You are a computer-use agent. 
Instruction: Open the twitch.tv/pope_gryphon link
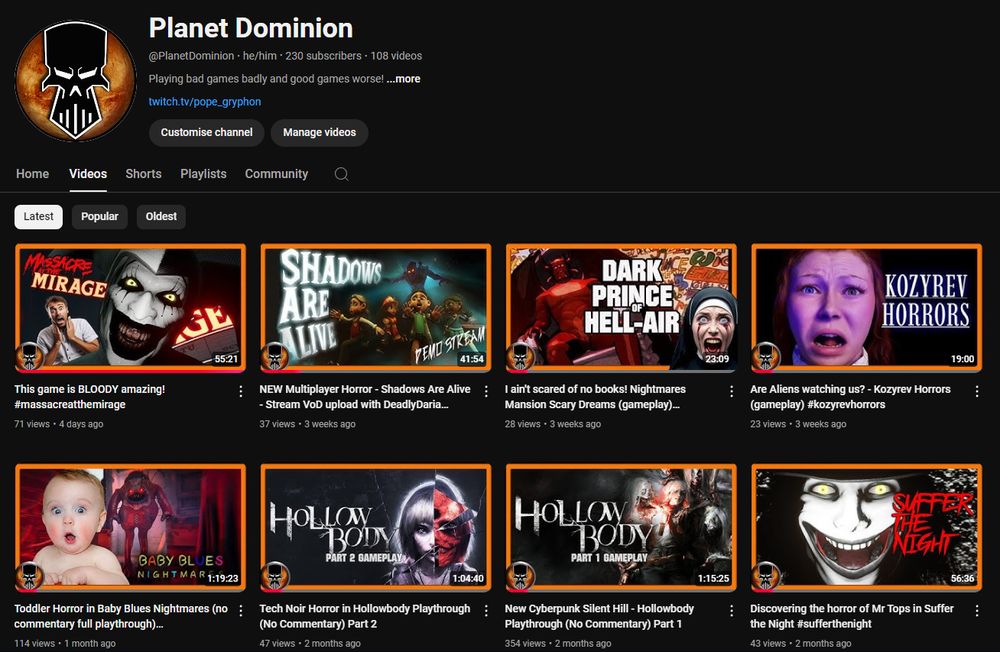tap(205, 101)
